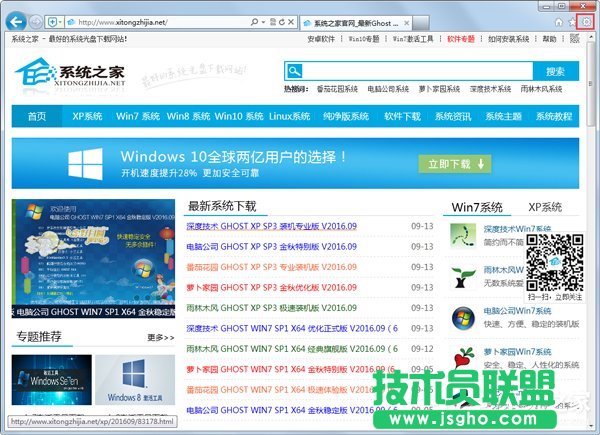Viewport: 600px width, 435px height.
Task: Close the 系统之家官网 browser tab
Action: [x=406, y=23]
